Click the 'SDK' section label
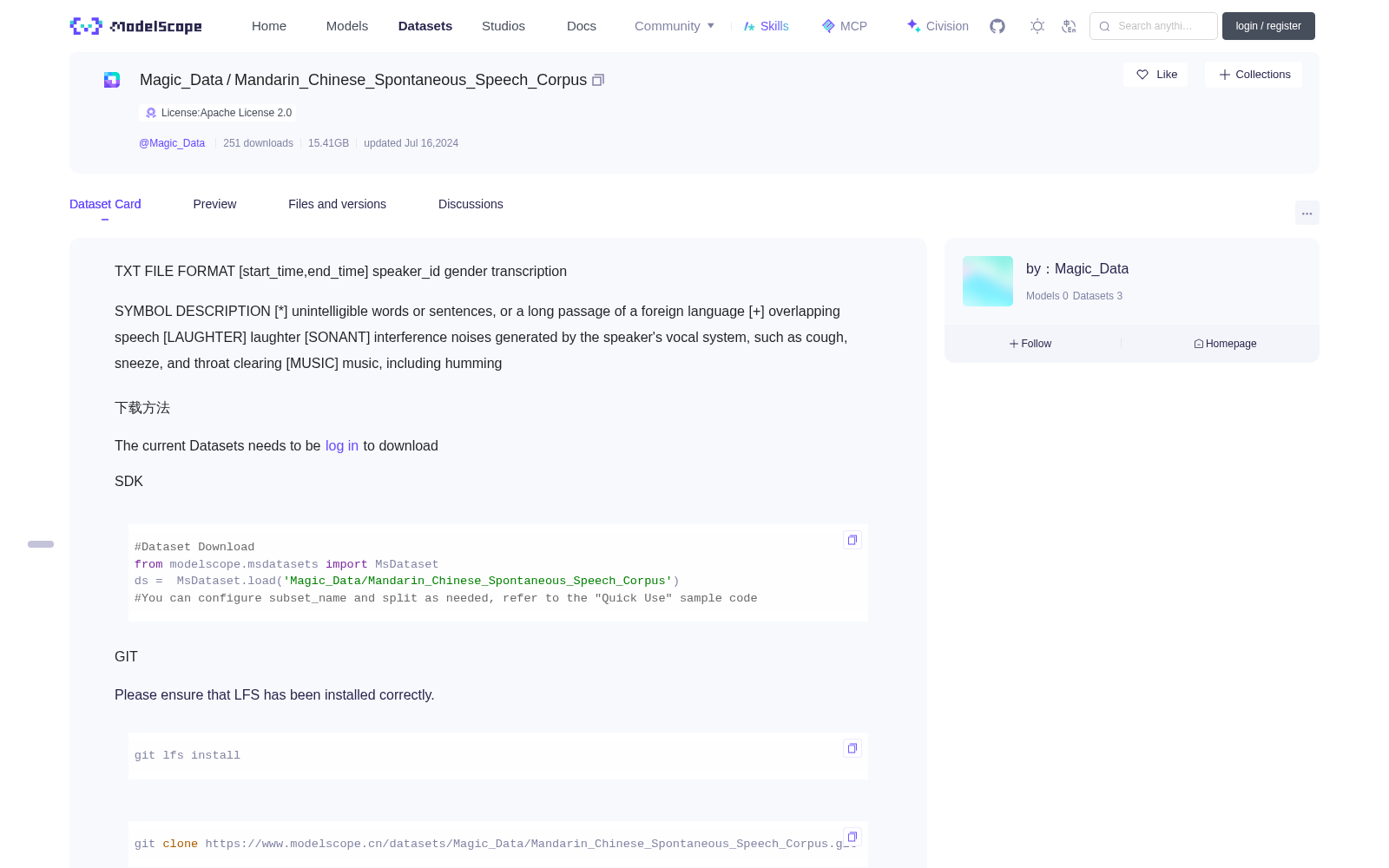The height and width of the screenshot is (868, 1389). tap(128, 482)
